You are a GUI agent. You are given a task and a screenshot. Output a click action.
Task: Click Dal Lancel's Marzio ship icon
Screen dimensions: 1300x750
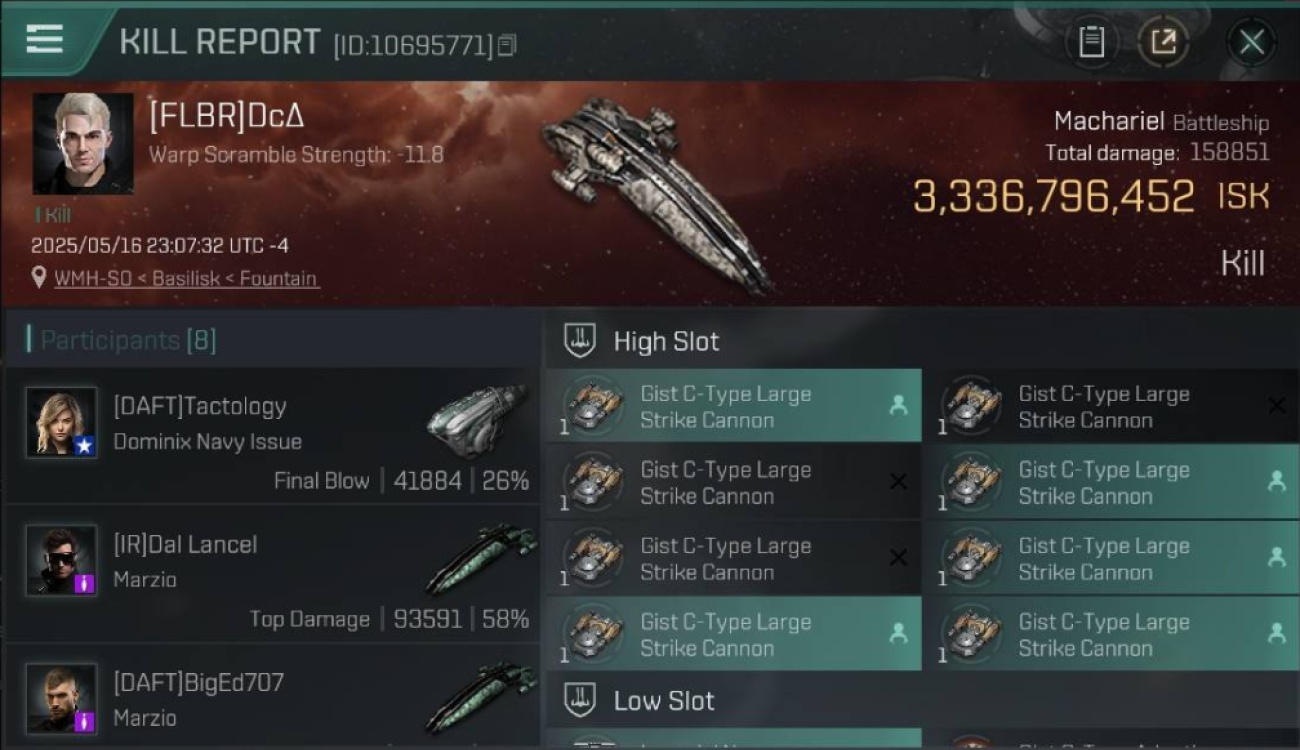pos(481,559)
